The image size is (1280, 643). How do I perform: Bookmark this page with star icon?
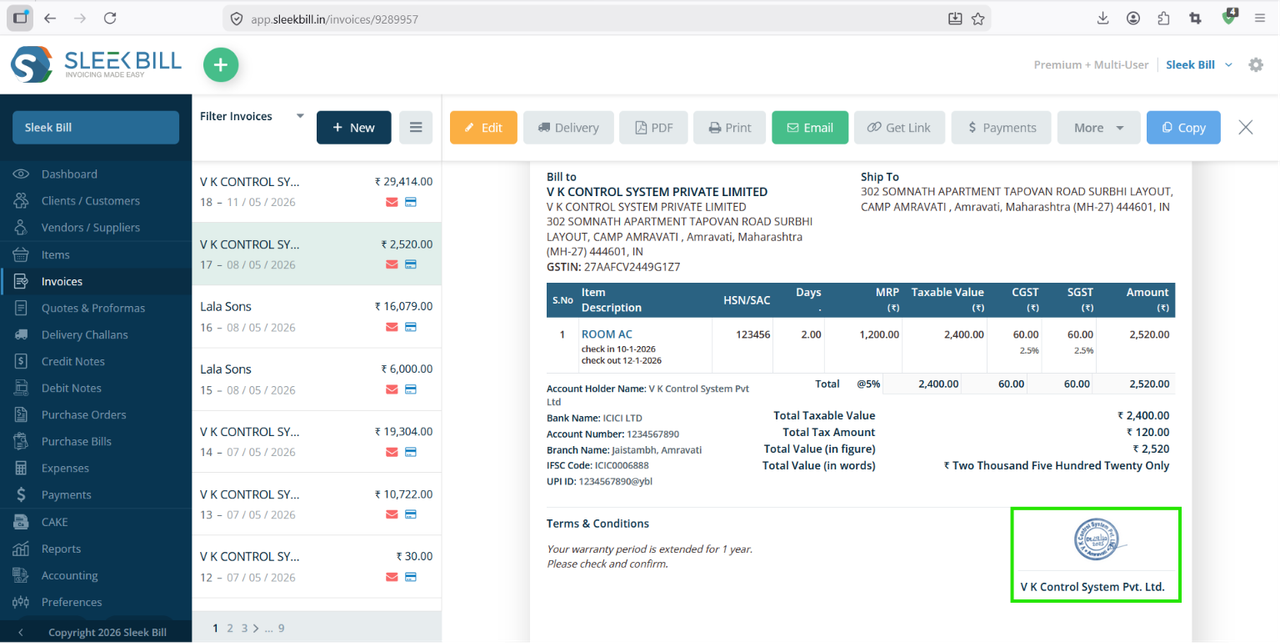coord(978,18)
